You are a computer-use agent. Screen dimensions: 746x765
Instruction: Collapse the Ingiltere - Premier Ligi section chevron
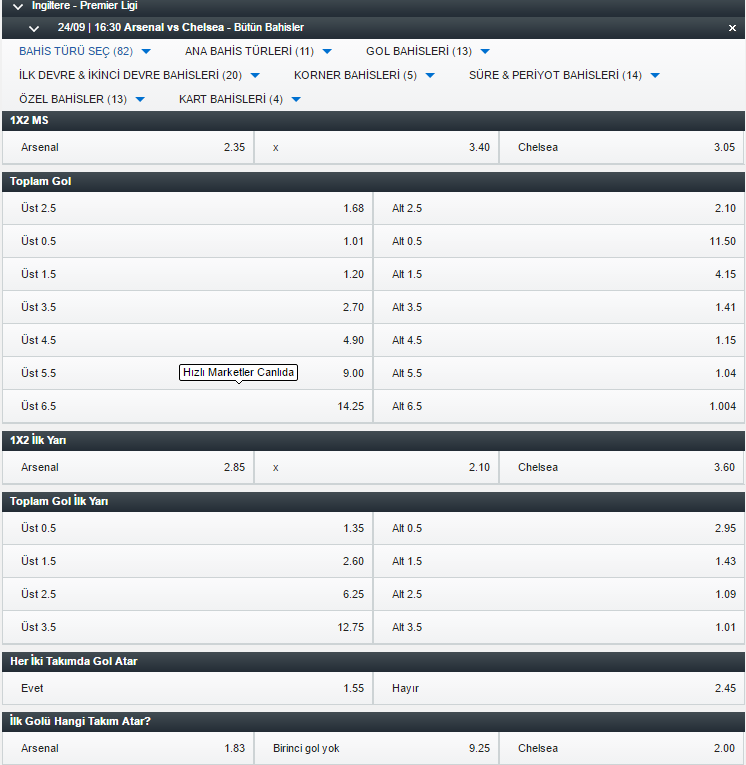pyautogui.click(x=18, y=6)
